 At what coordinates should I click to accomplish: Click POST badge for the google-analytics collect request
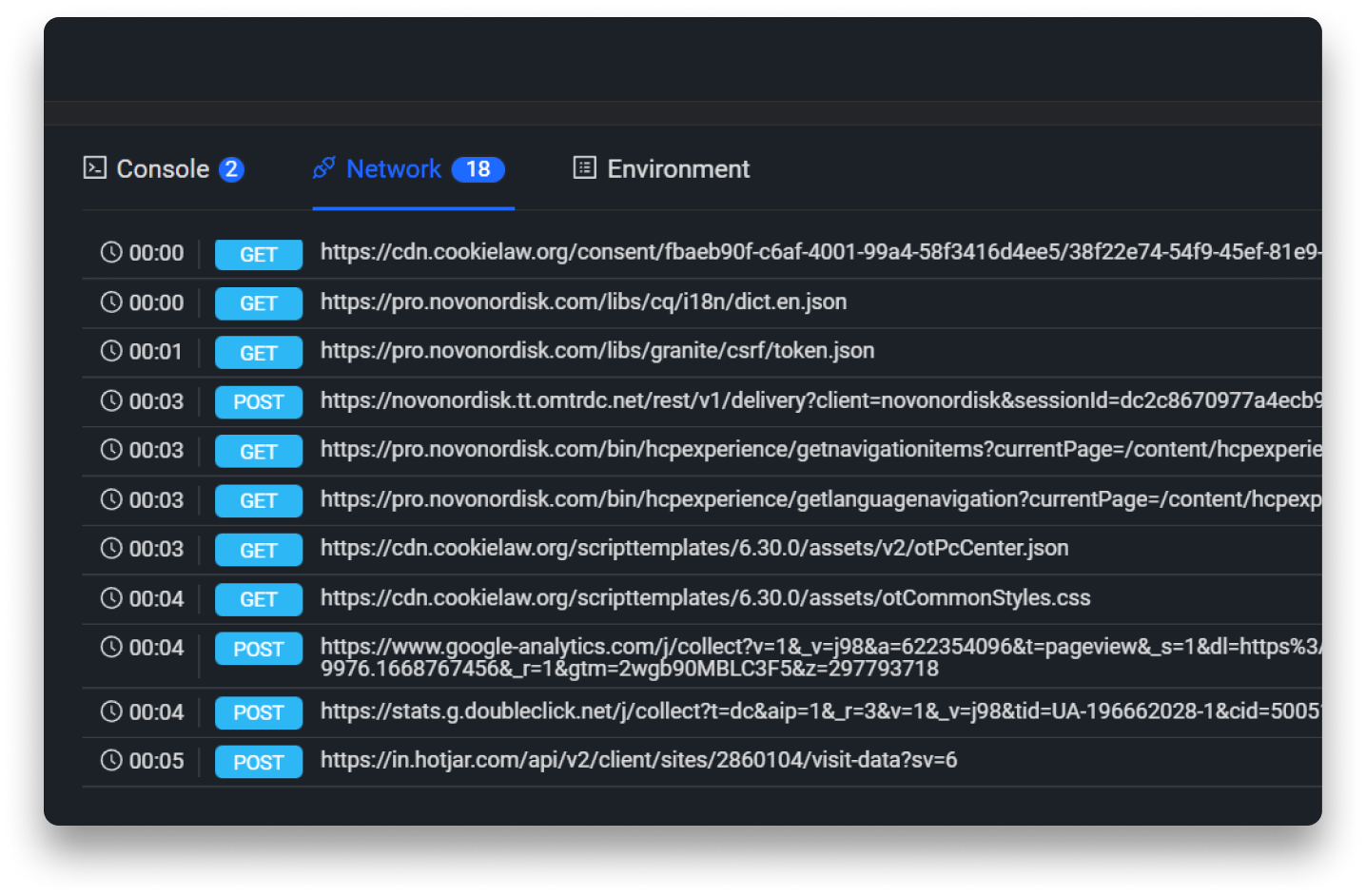(259, 649)
